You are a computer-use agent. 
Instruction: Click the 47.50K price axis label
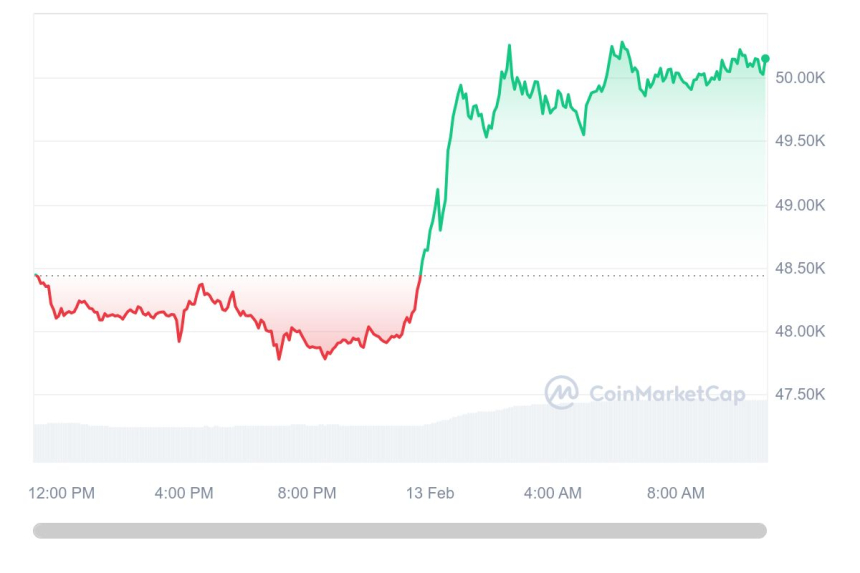pyautogui.click(x=800, y=394)
